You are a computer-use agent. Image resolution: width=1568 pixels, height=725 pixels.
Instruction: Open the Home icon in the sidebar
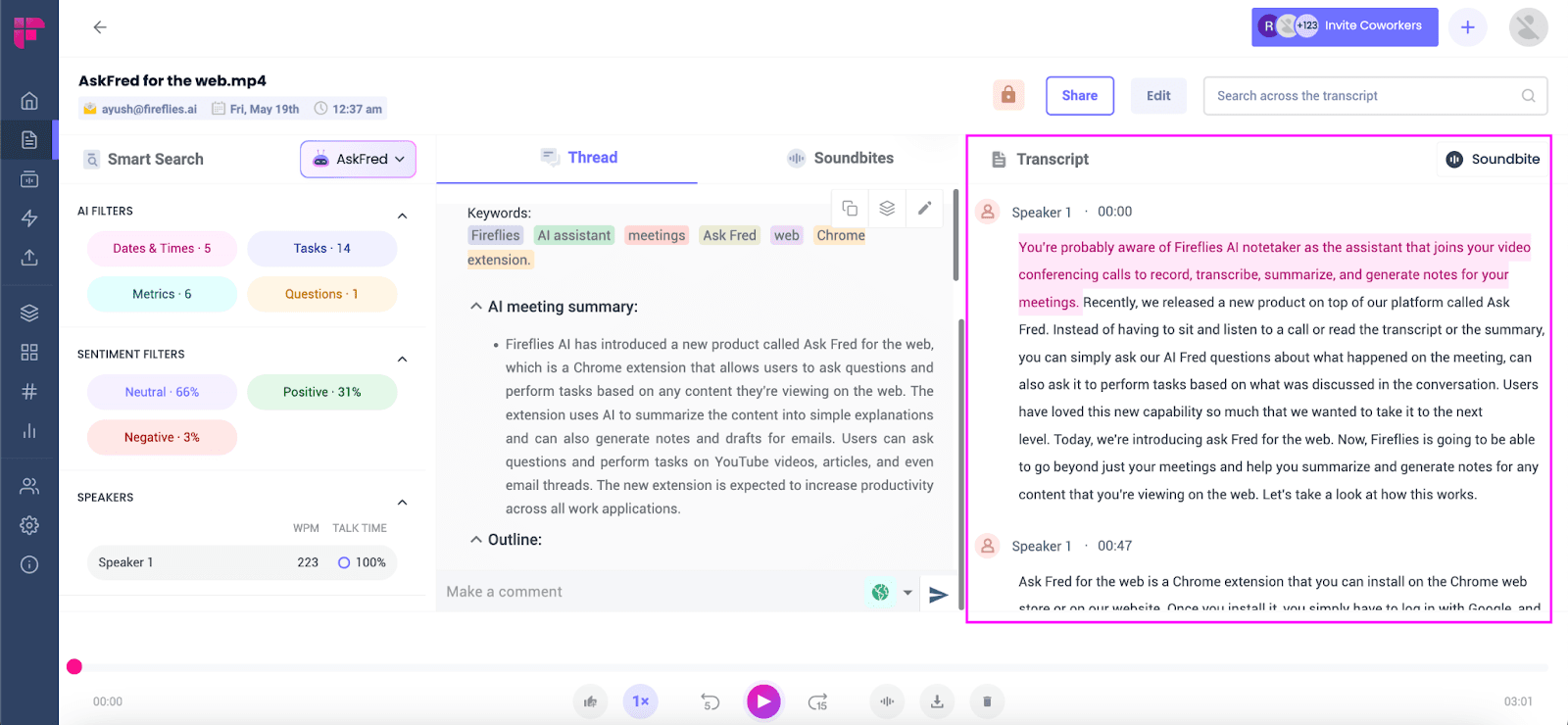coord(29,100)
